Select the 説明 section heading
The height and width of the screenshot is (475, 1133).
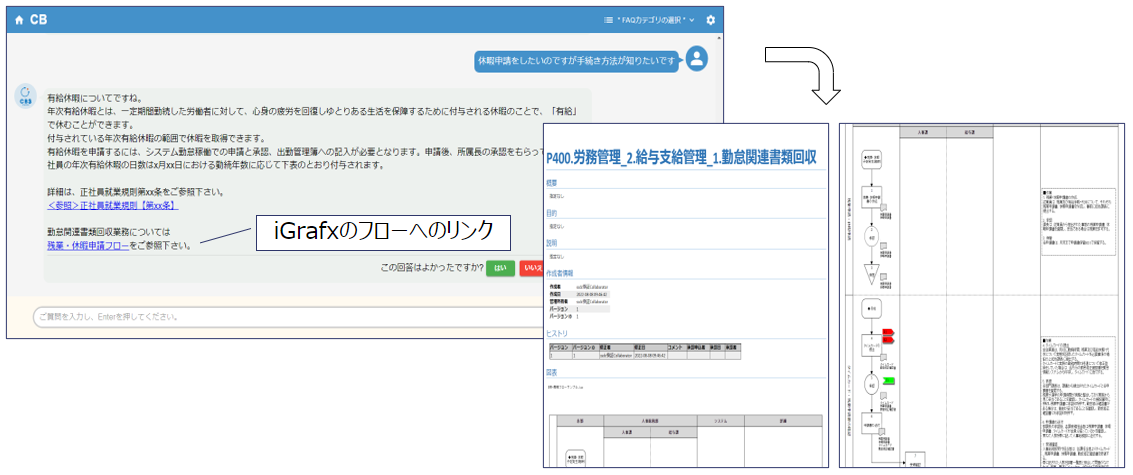tap(553, 244)
